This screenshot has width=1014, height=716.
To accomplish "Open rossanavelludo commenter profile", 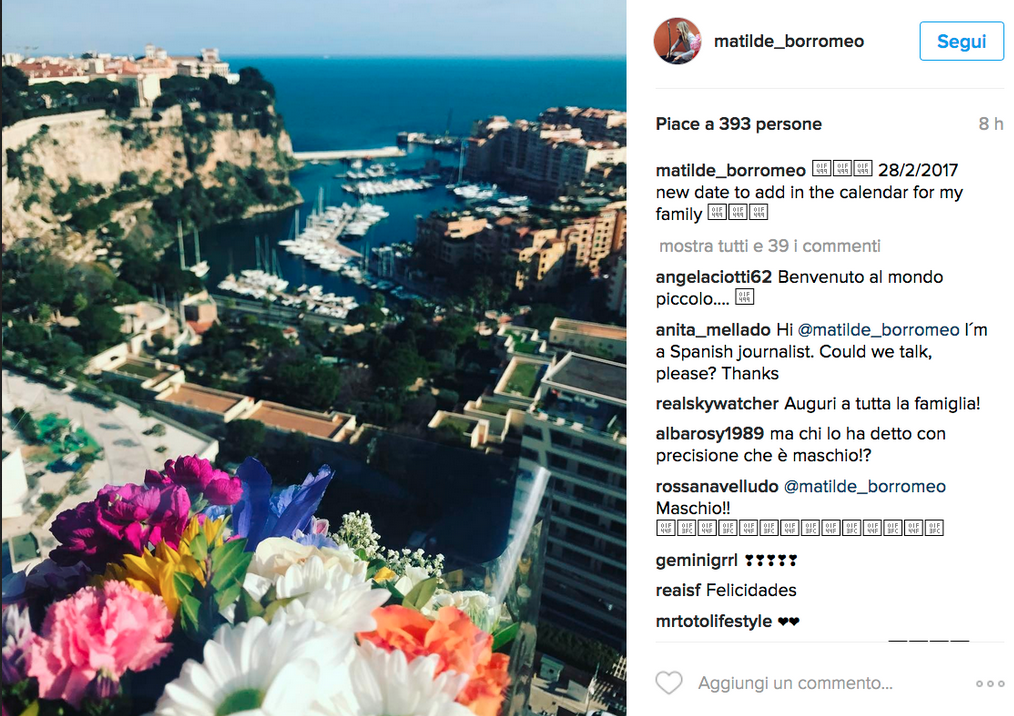I will (715, 487).
